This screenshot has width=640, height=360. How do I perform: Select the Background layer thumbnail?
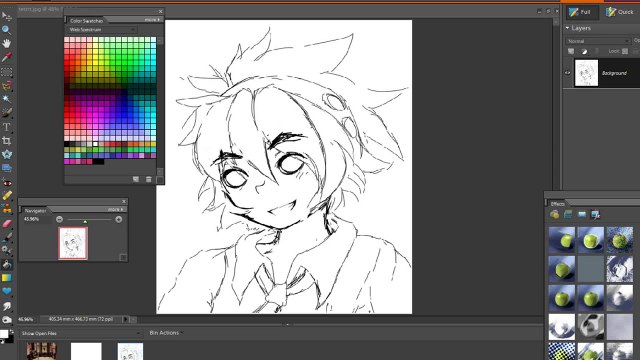pyautogui.click(x=587, y=73)
